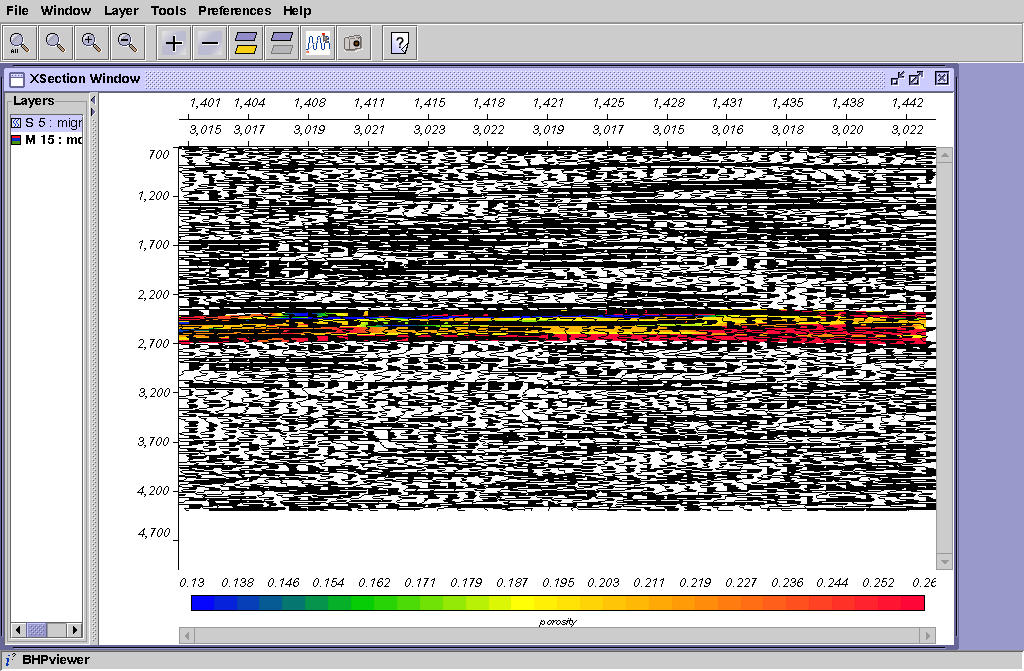The height and width of the screenshot is (671, 1024).
Task: Open the Preferences menu
Action: tap(234, 10)
